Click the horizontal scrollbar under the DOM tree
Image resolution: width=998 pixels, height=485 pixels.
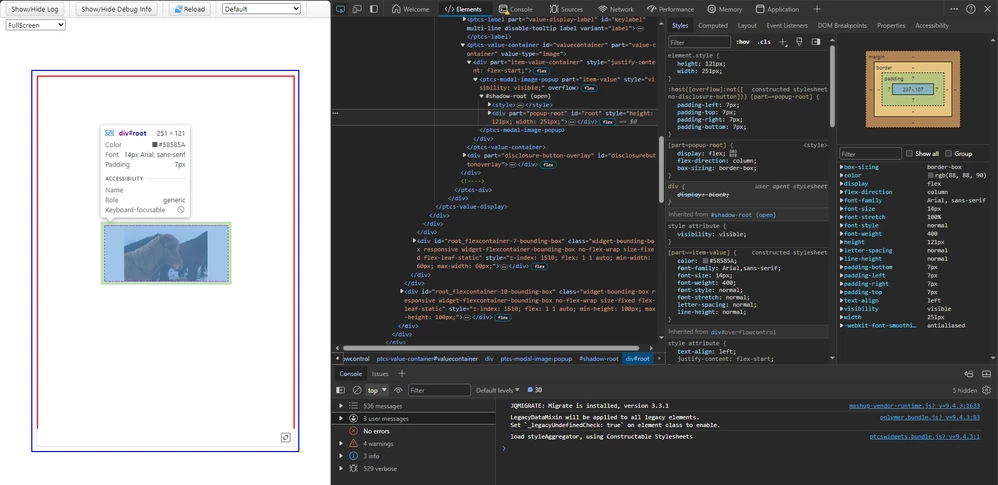(490, 348)
